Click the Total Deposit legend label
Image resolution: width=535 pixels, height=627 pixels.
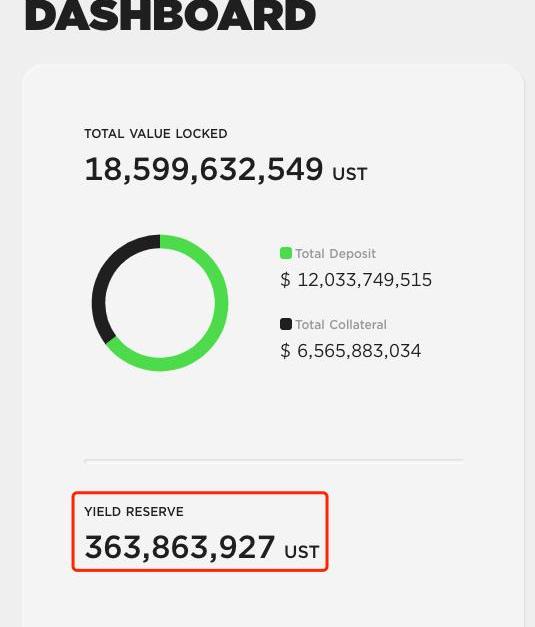pyautogui.click(x=335, y=254)
